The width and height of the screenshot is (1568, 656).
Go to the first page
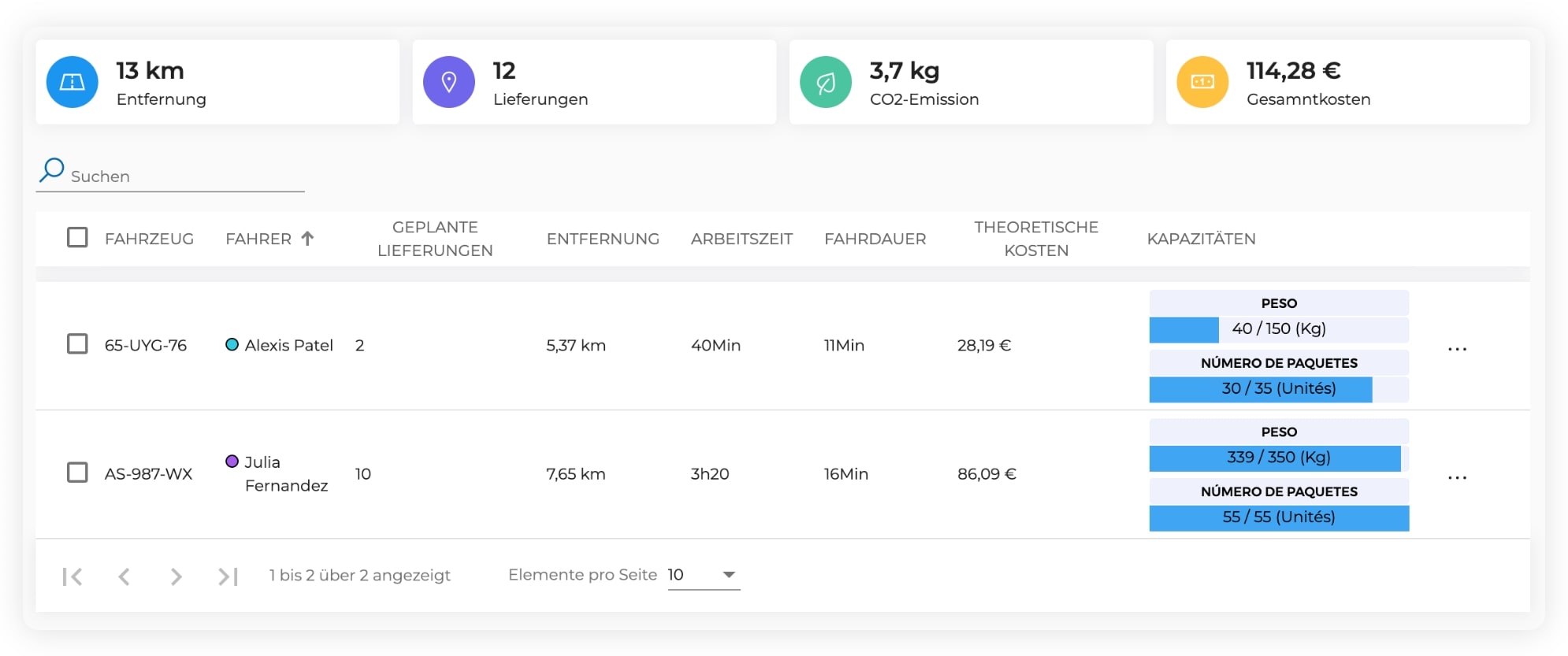[x=72, y=576]
